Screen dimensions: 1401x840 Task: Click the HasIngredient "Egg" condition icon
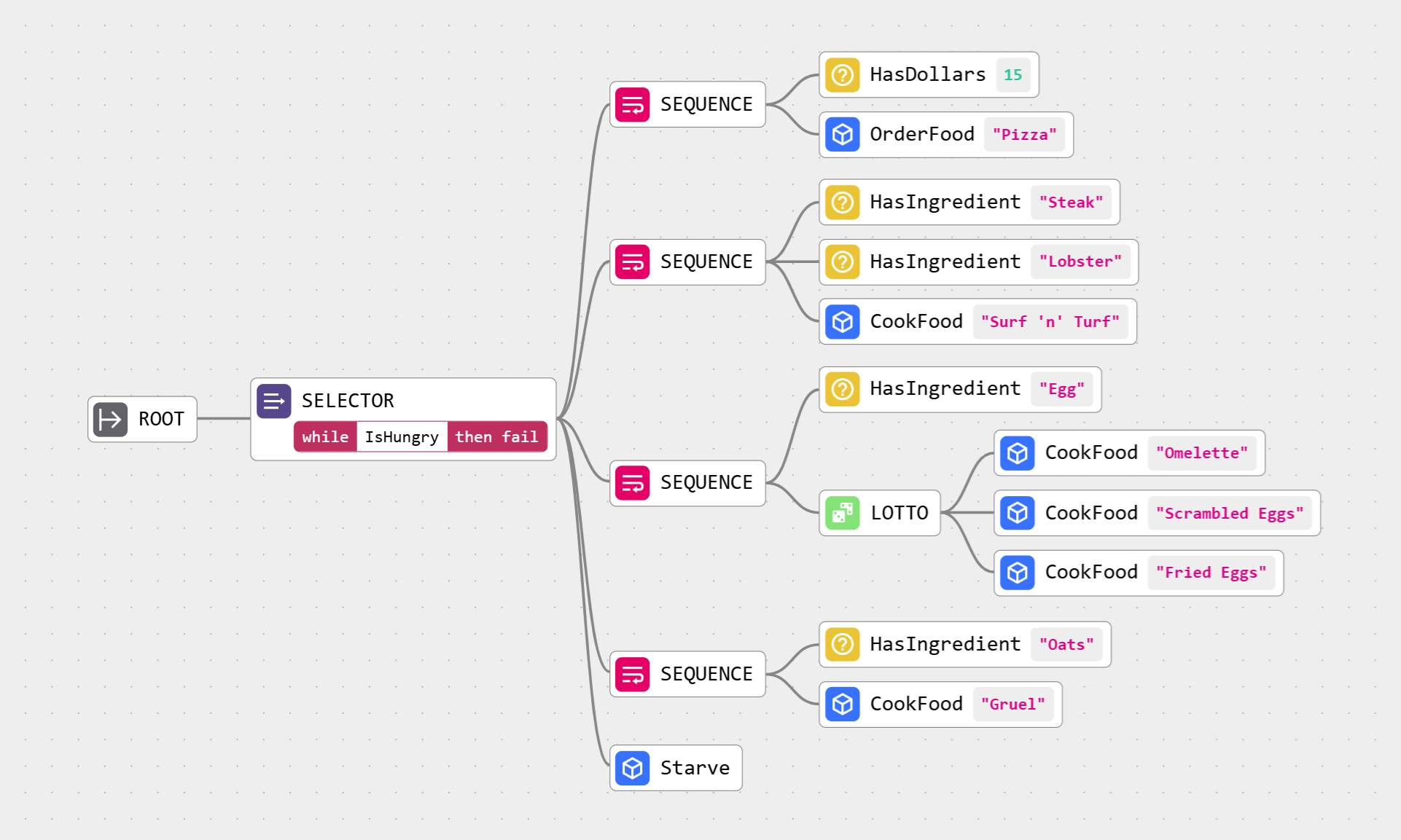click(x=842, y=389)
